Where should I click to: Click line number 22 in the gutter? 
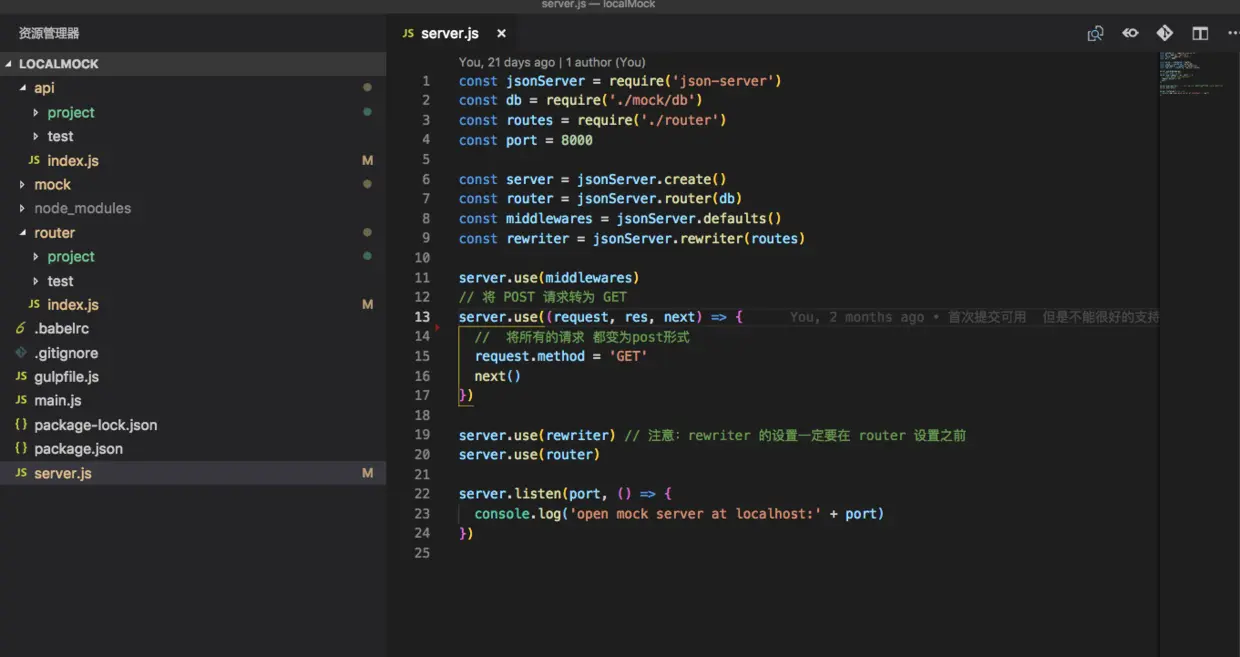click(422, 494)
